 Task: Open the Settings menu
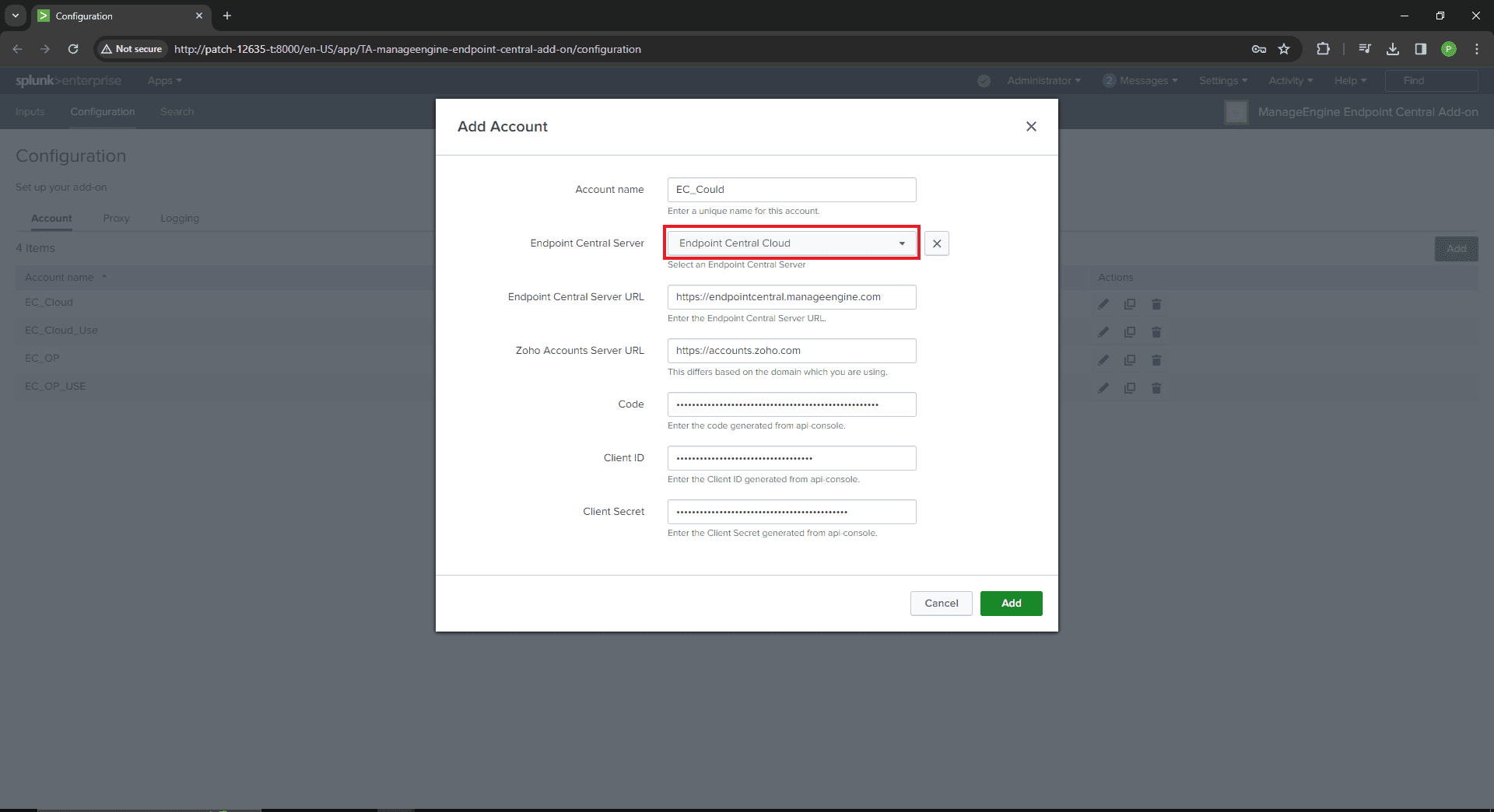point(1223,81)
